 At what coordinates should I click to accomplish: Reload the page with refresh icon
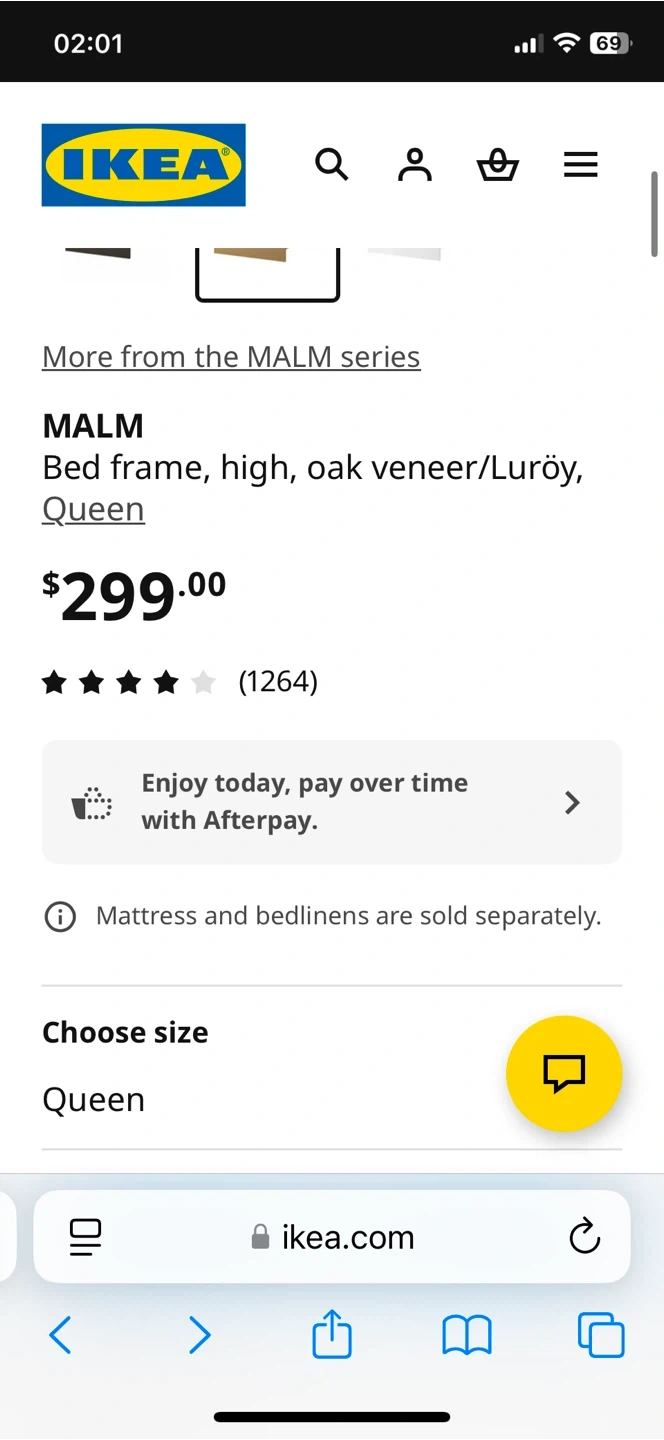[584, 1237]
